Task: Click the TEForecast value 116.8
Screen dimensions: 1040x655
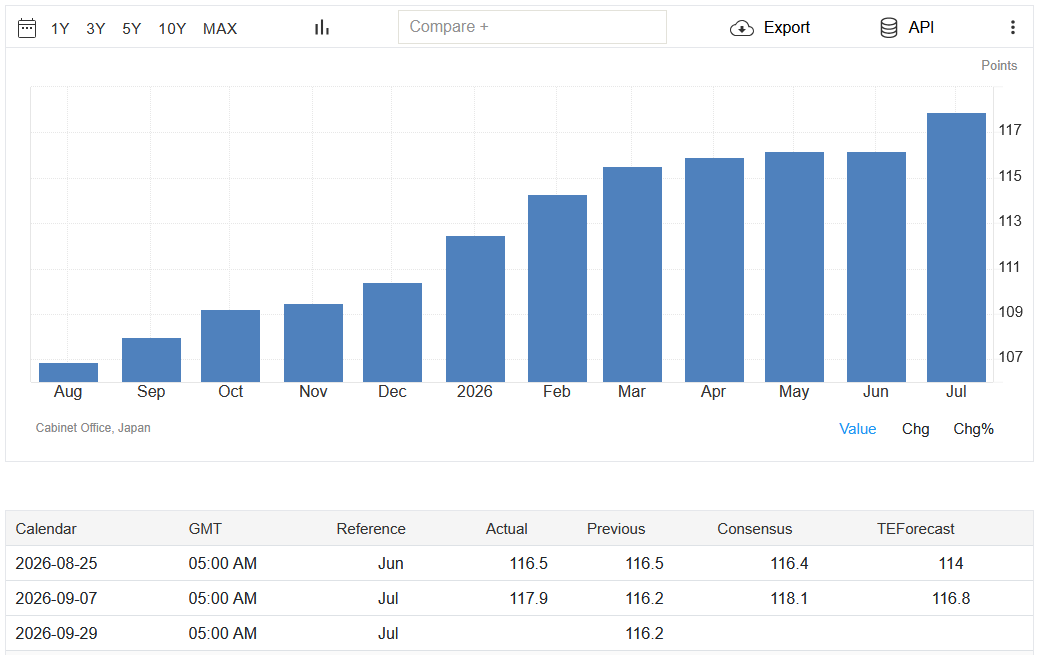Action: [950, 599]
